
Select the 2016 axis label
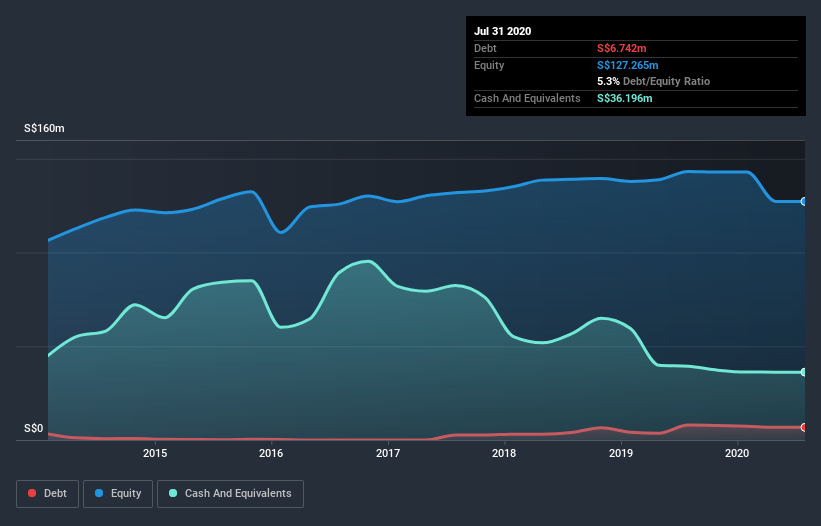pyautogui.click(x=271, y=453)
